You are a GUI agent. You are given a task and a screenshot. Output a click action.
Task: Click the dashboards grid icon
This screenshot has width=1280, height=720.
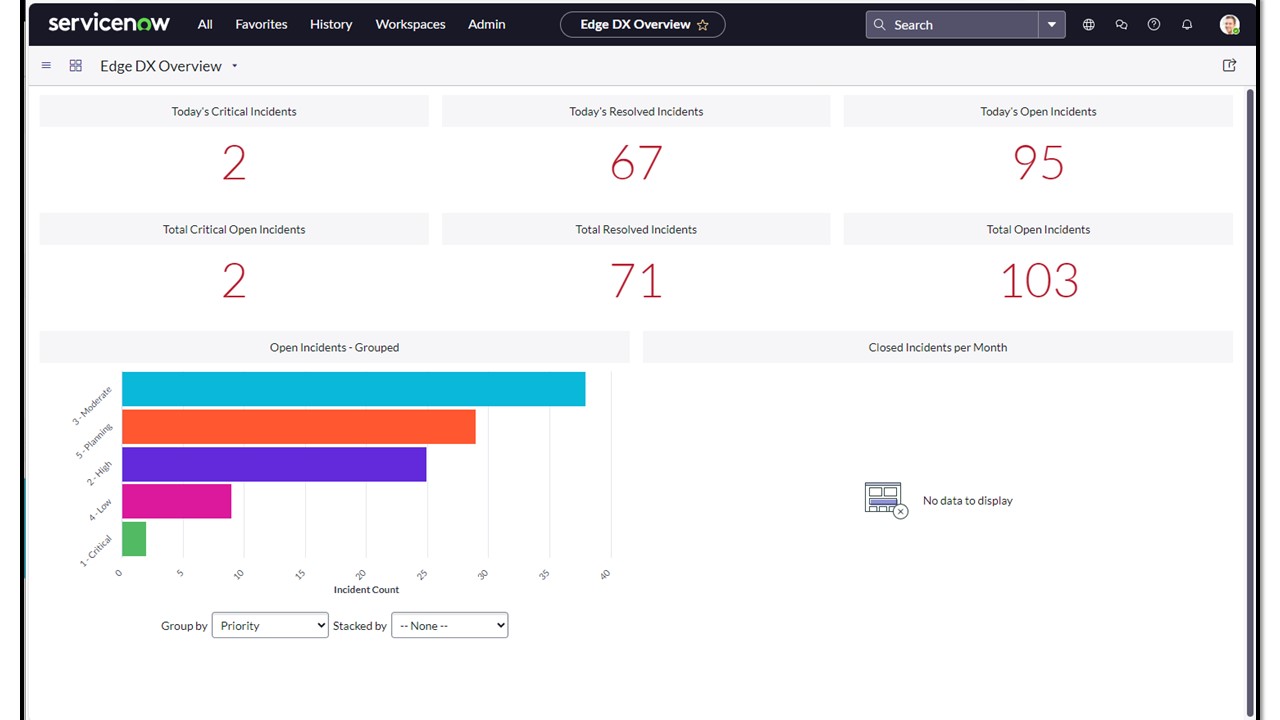coord(75,66)
